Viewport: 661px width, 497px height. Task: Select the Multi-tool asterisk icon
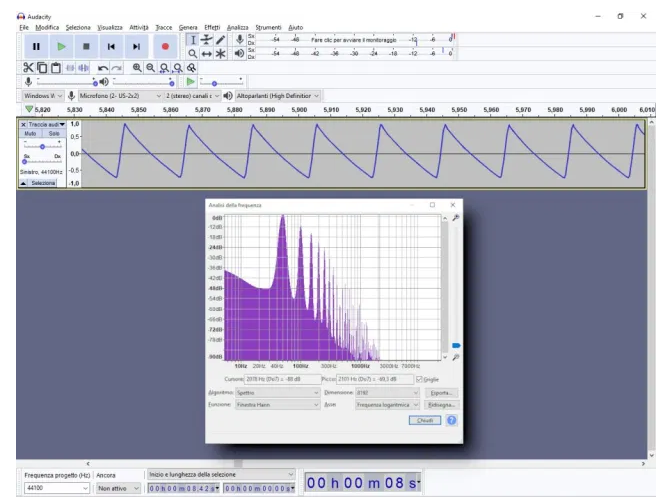pyautogui.click(x=220, y=54)
